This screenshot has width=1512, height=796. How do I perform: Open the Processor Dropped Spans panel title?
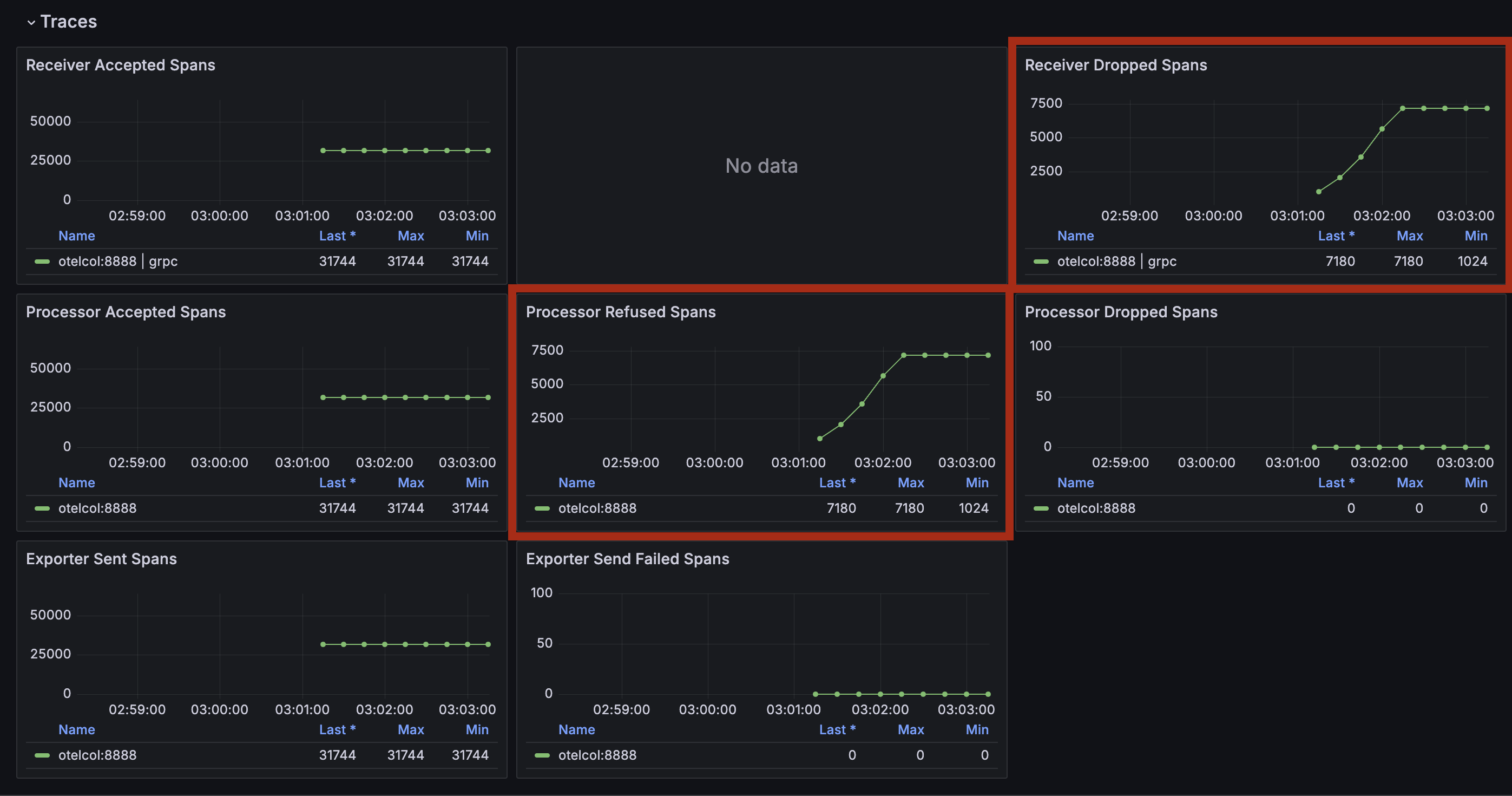point(1121,312)
